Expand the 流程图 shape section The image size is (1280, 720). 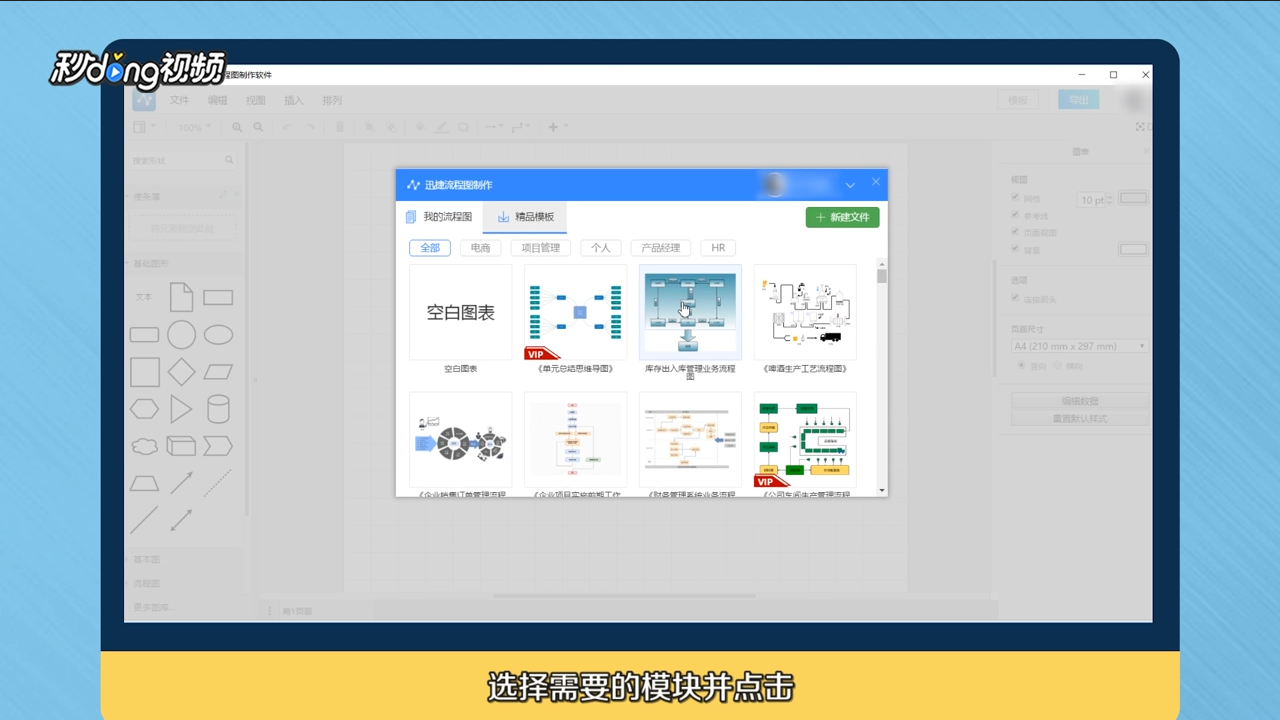[x=147, y=583]
